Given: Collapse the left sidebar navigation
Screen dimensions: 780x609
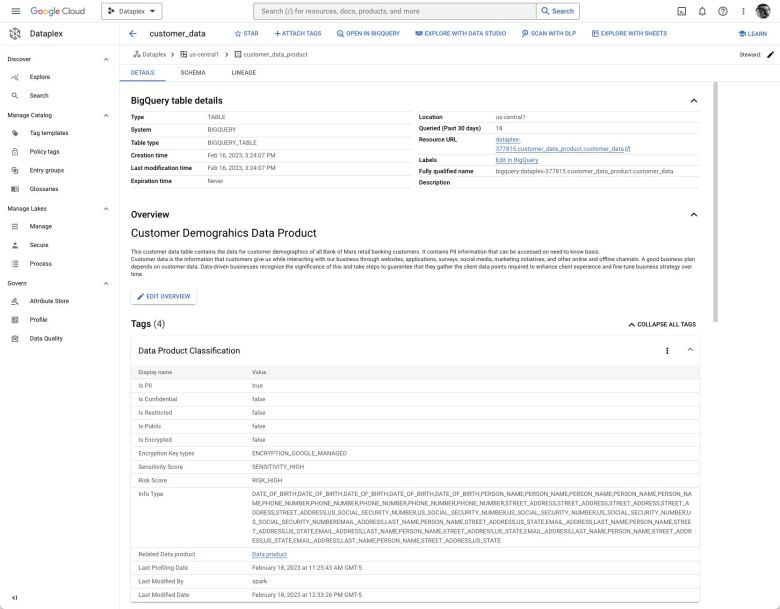Looking at the screenshot, I should click(x=14, y=597).
